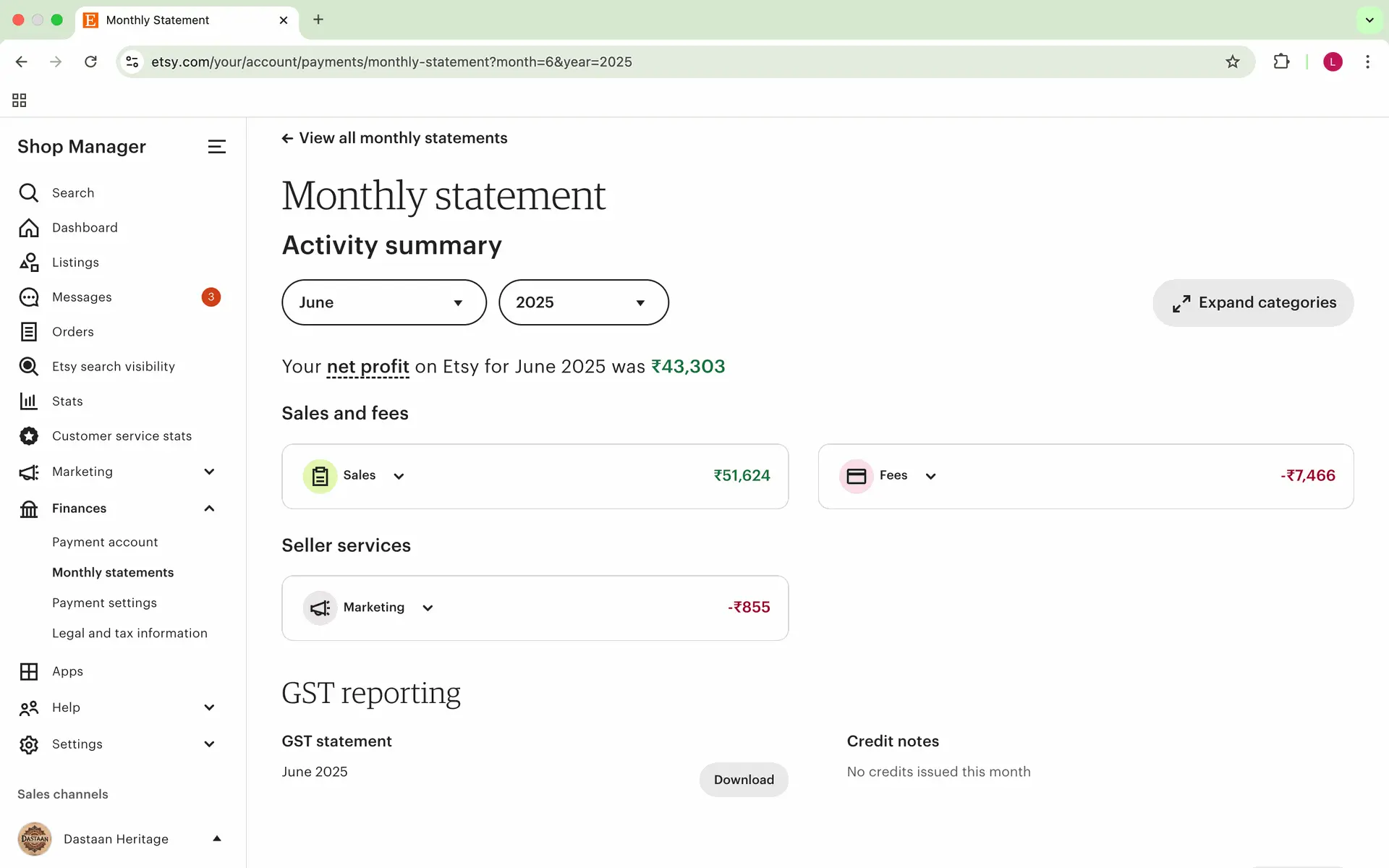The width and height of the screenshot is (1389, 868).
Task: Click the Apps grid icon in sidebar
Action: coord(28,671)
